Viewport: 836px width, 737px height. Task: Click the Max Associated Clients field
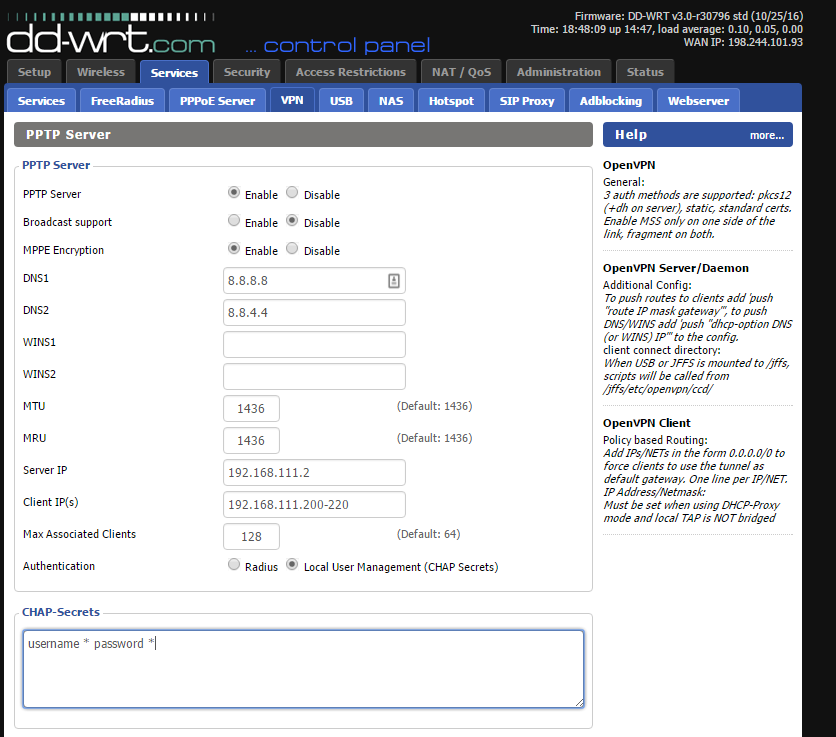[x=251, y=537]
